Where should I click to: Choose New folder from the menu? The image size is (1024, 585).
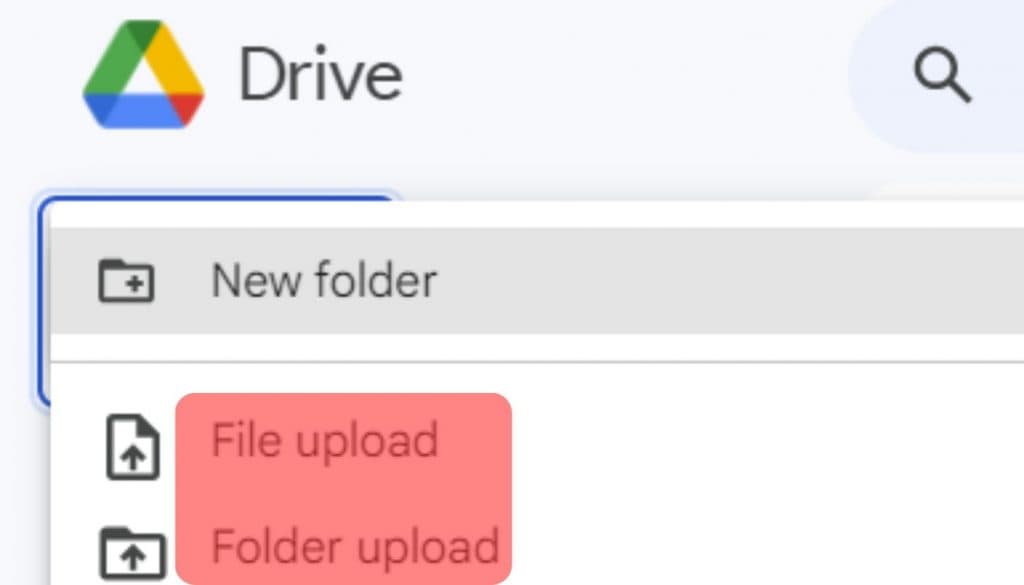click(x=323, y=280)
